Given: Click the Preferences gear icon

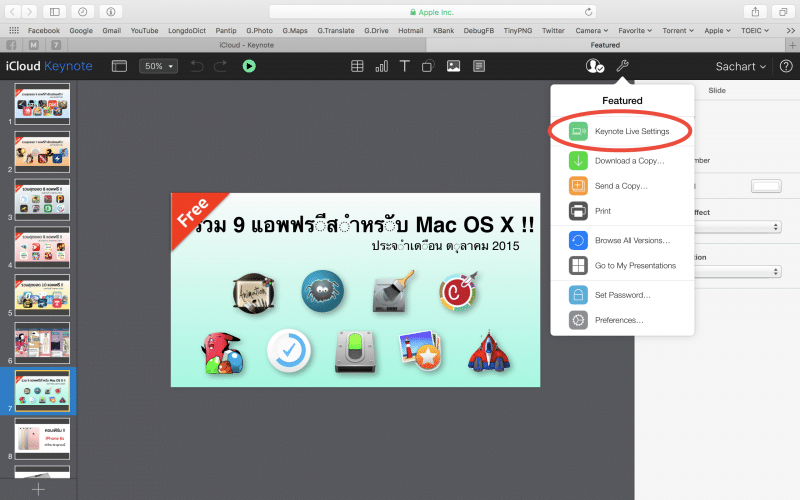Looking at the screenshot, I should pos(578,320).
